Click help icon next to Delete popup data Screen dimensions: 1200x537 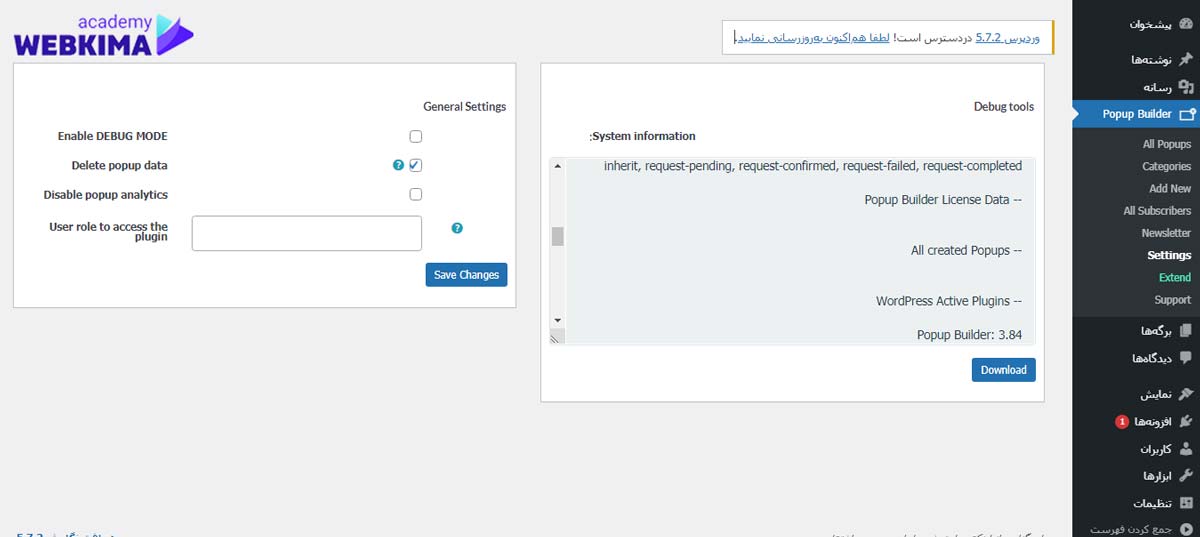(x=398, y=165)
